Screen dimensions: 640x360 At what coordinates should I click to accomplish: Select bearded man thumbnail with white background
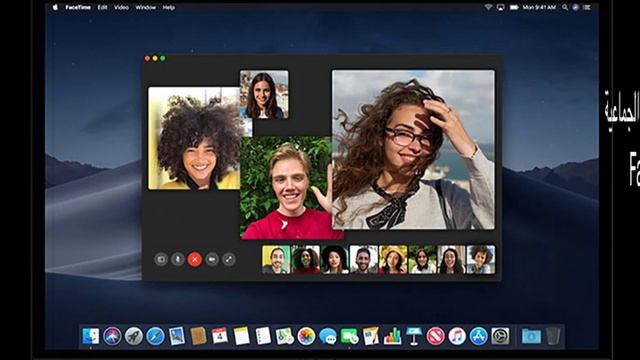[364, 259]
